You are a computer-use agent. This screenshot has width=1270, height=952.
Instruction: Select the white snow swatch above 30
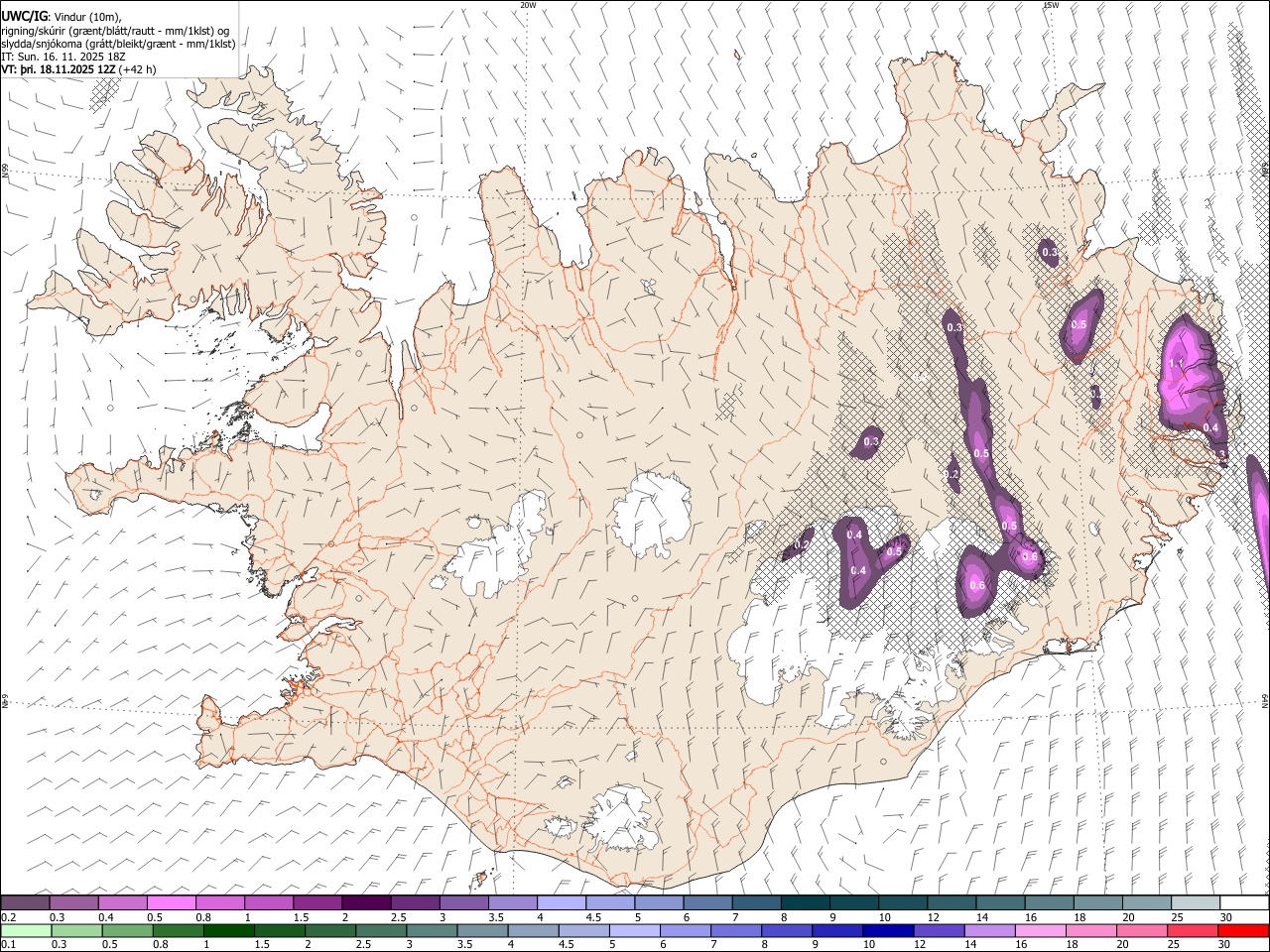(1244, 902)
